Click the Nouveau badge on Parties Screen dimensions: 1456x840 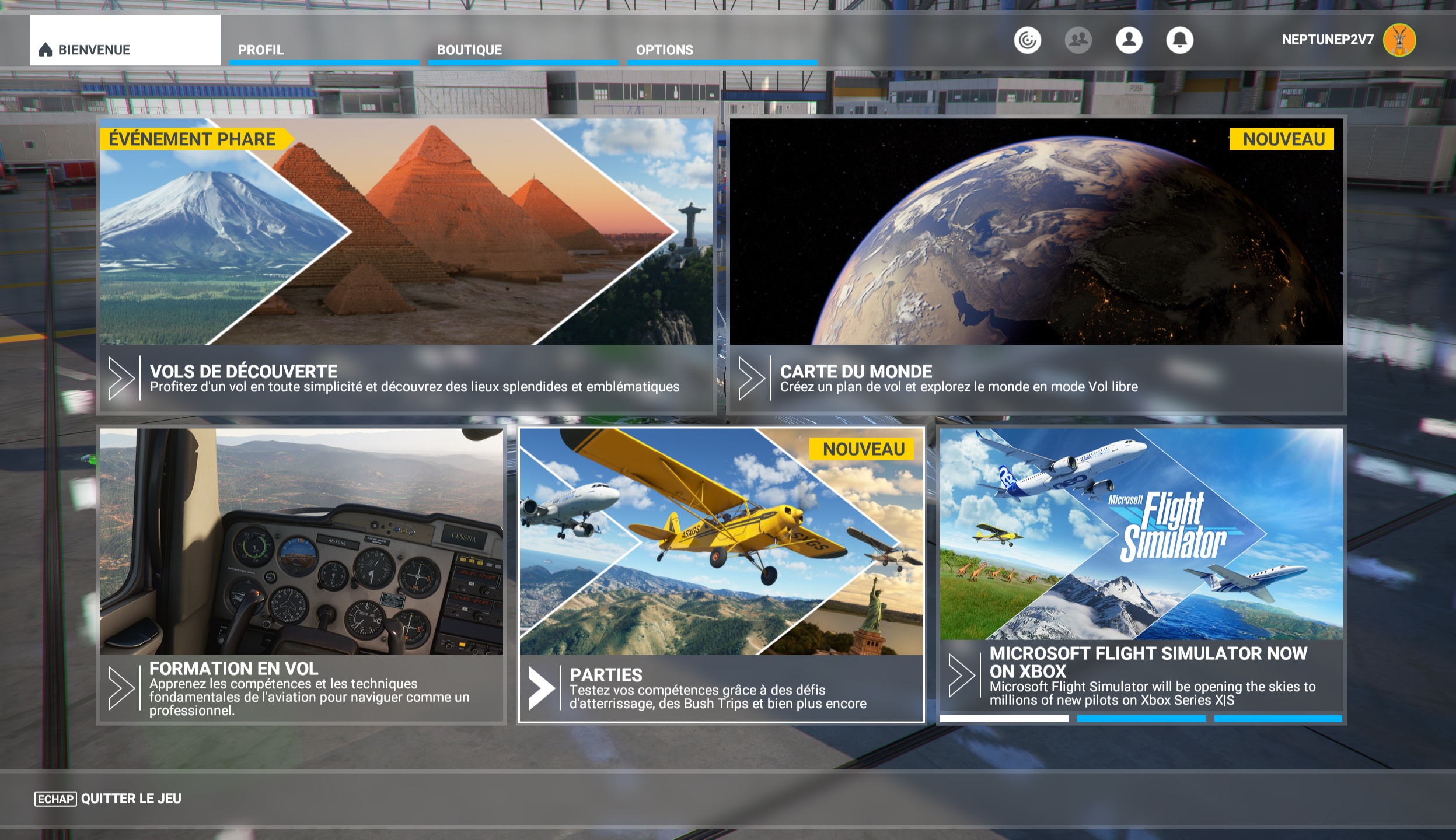(861, 449)
